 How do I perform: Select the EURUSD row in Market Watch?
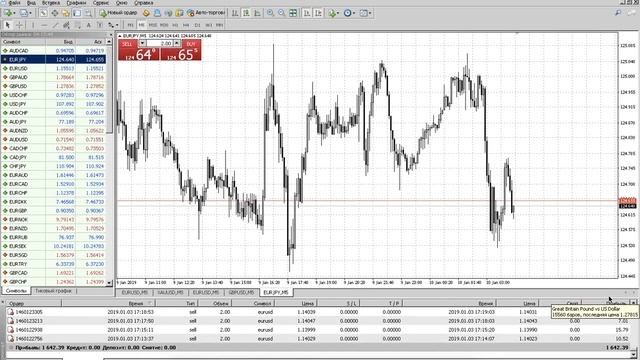tap(53, 69)
